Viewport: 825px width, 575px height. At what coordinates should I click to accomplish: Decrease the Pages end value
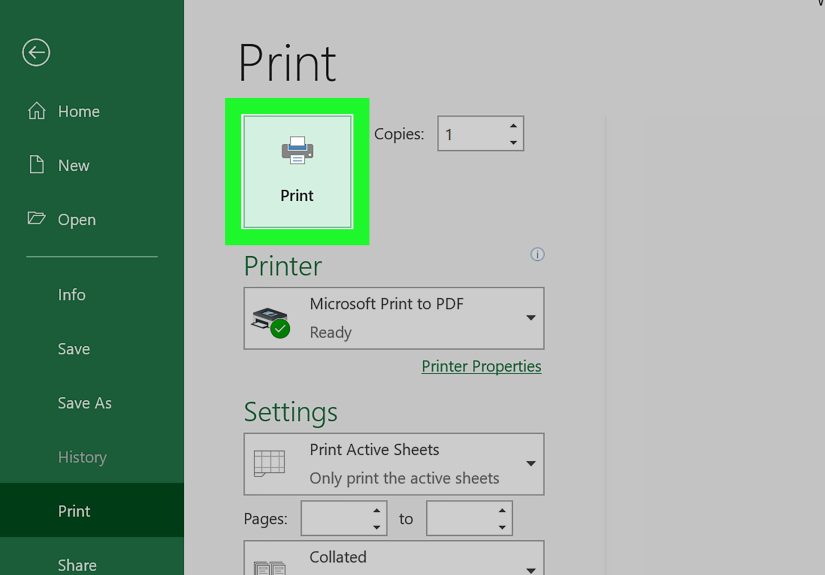point(502,527)
